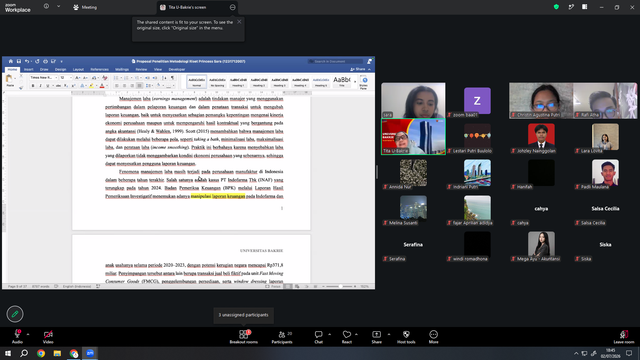This screenshot has height=360, width=640.
Task: Click the 3 unassigned participants tooltip
Action: (243, 315)
